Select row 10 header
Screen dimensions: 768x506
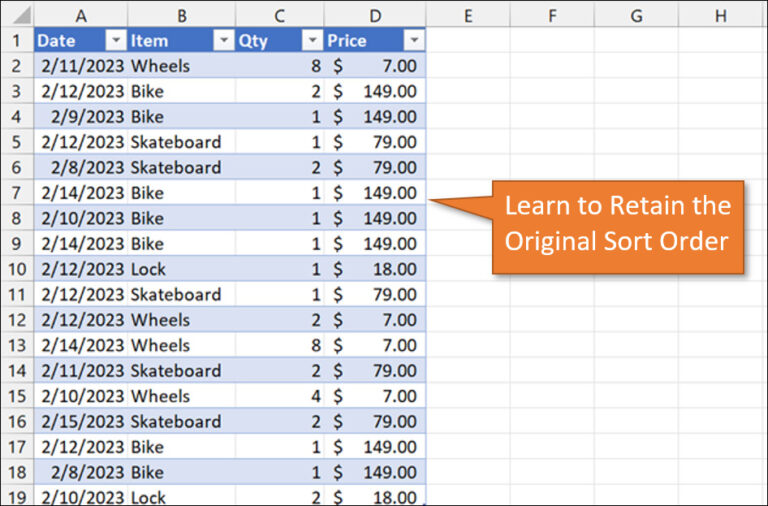[17, 269]
